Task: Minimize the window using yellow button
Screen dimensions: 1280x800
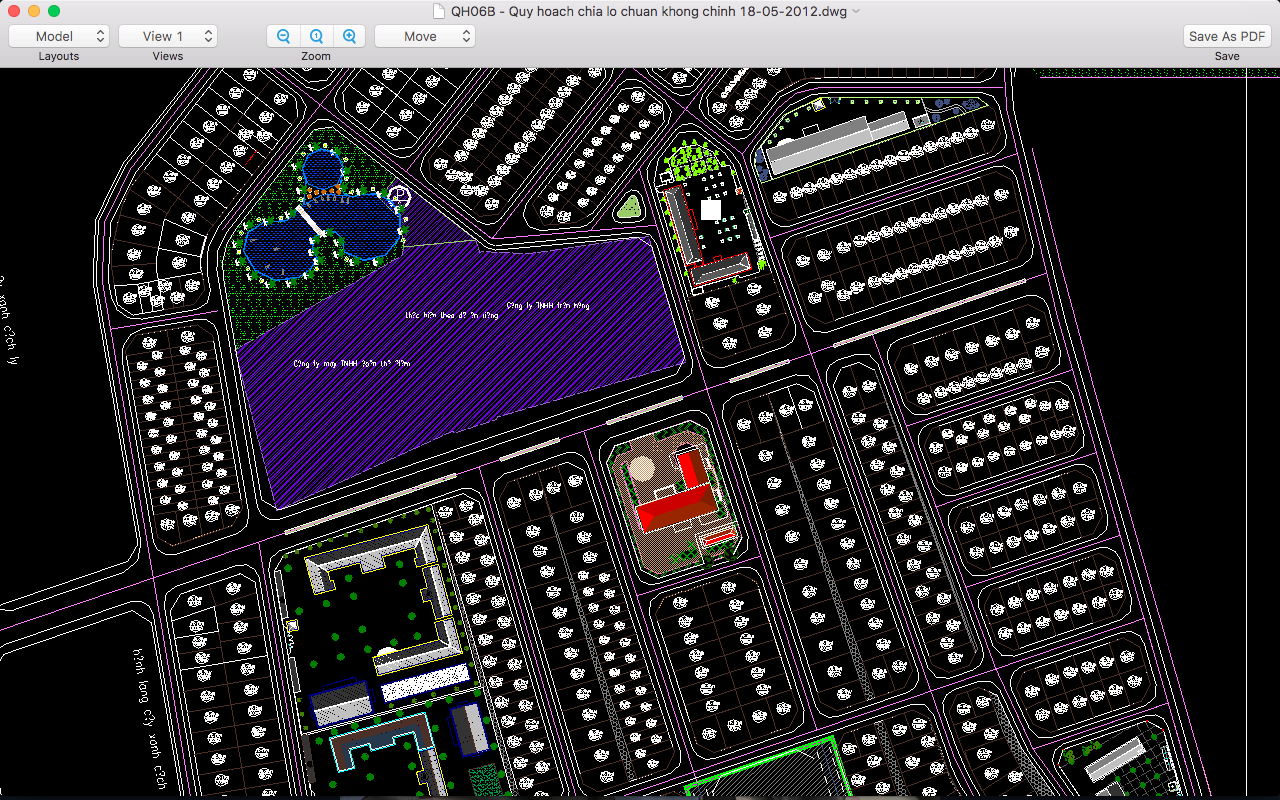Action: (x=34, y=11)
